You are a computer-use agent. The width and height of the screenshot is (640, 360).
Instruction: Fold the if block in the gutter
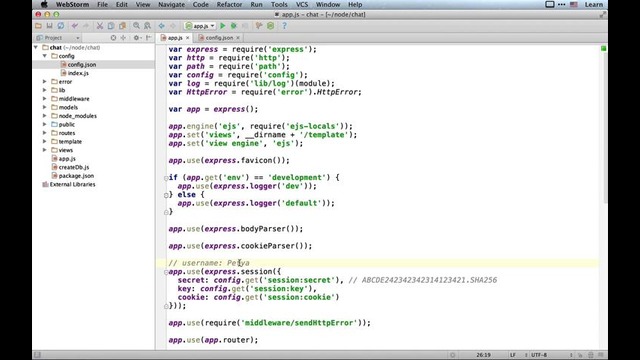coord(166,178)
